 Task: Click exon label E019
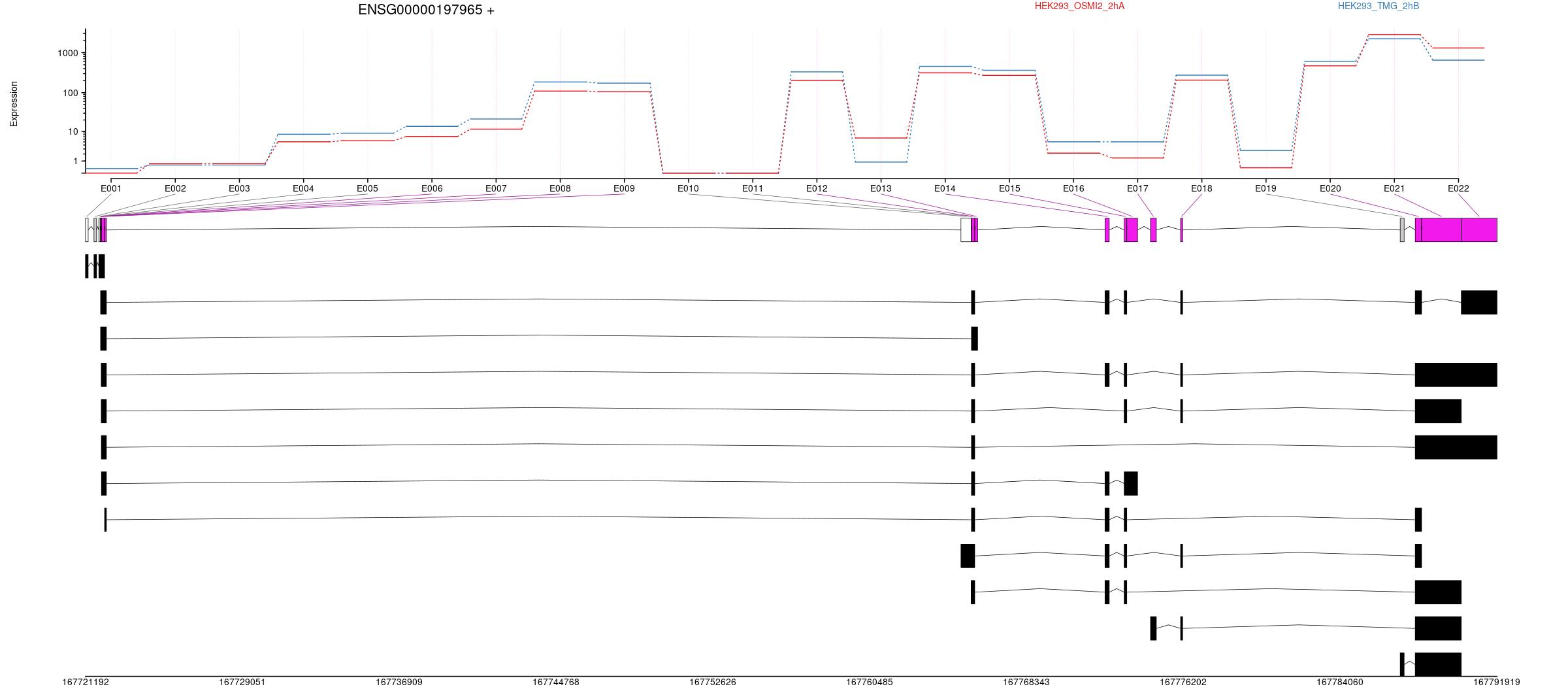coord(1266,188)
